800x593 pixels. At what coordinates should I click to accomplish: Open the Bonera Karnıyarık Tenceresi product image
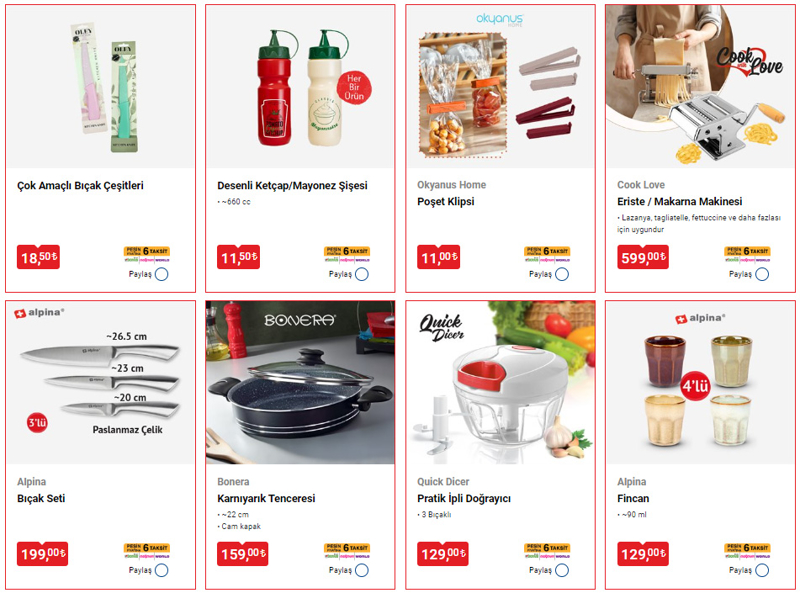[300, 382]
